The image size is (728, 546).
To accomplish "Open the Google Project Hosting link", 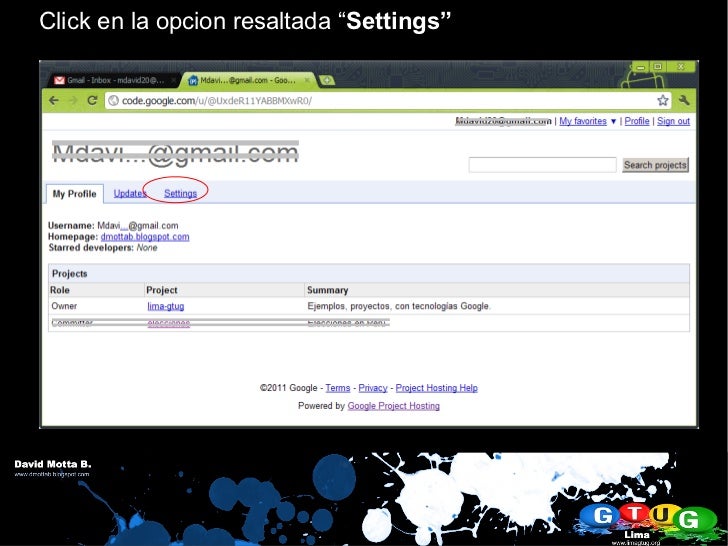I will pos(393,406).
